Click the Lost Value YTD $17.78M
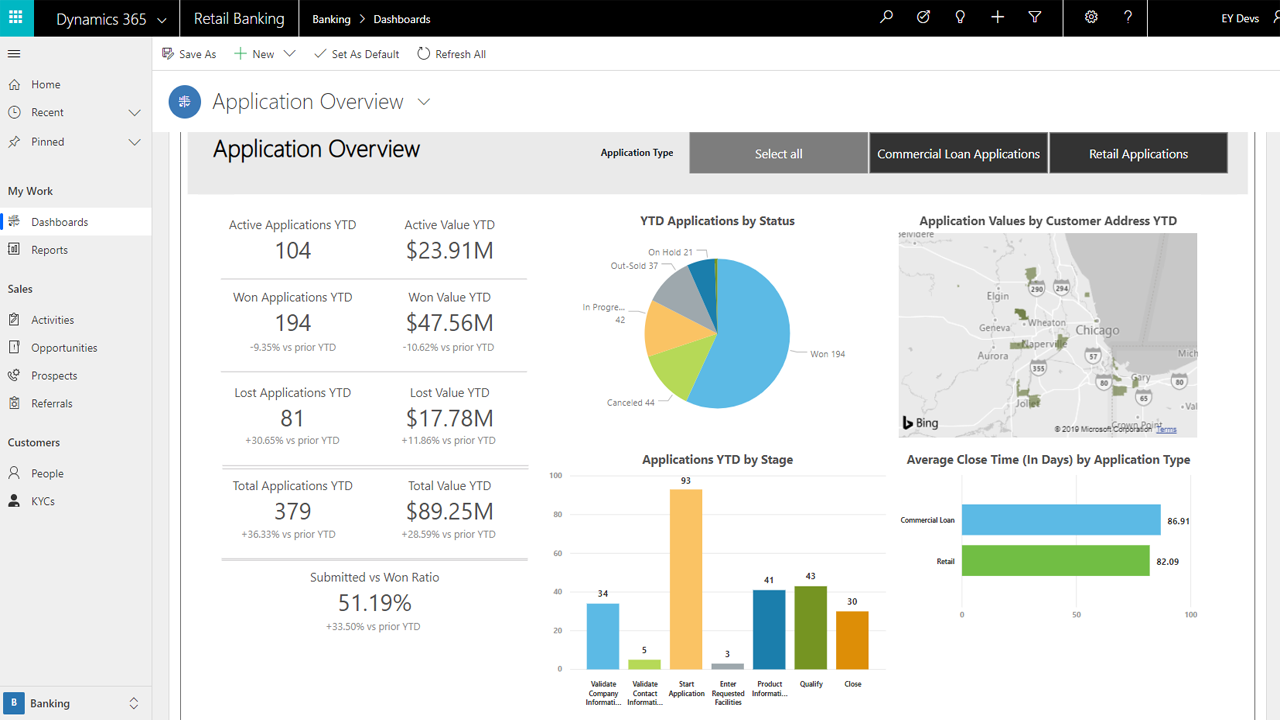 pos(450,418)
